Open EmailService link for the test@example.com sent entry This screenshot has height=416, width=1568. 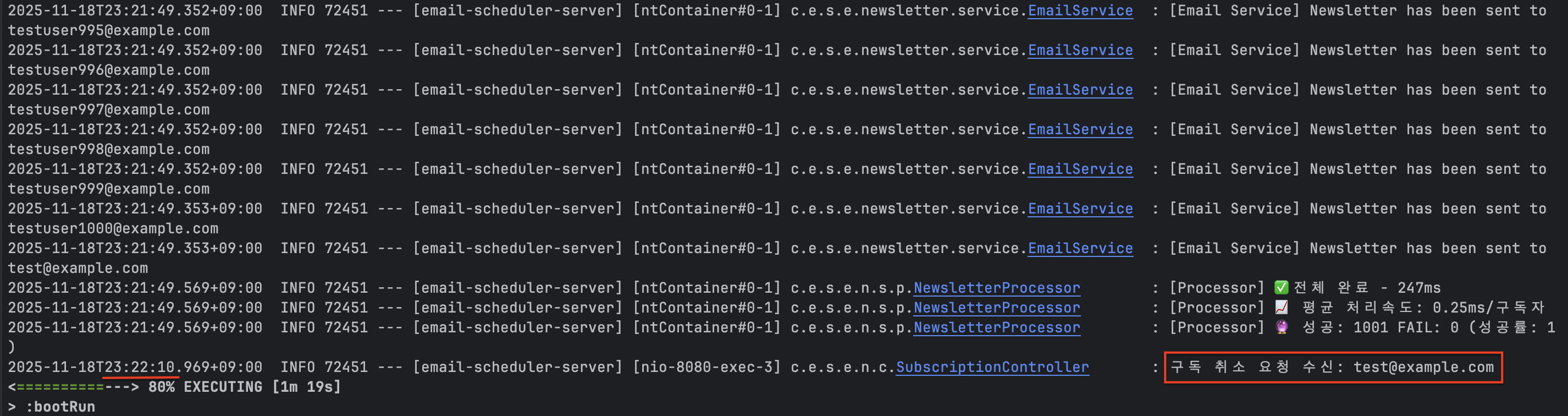click(x=1080, y=249)
